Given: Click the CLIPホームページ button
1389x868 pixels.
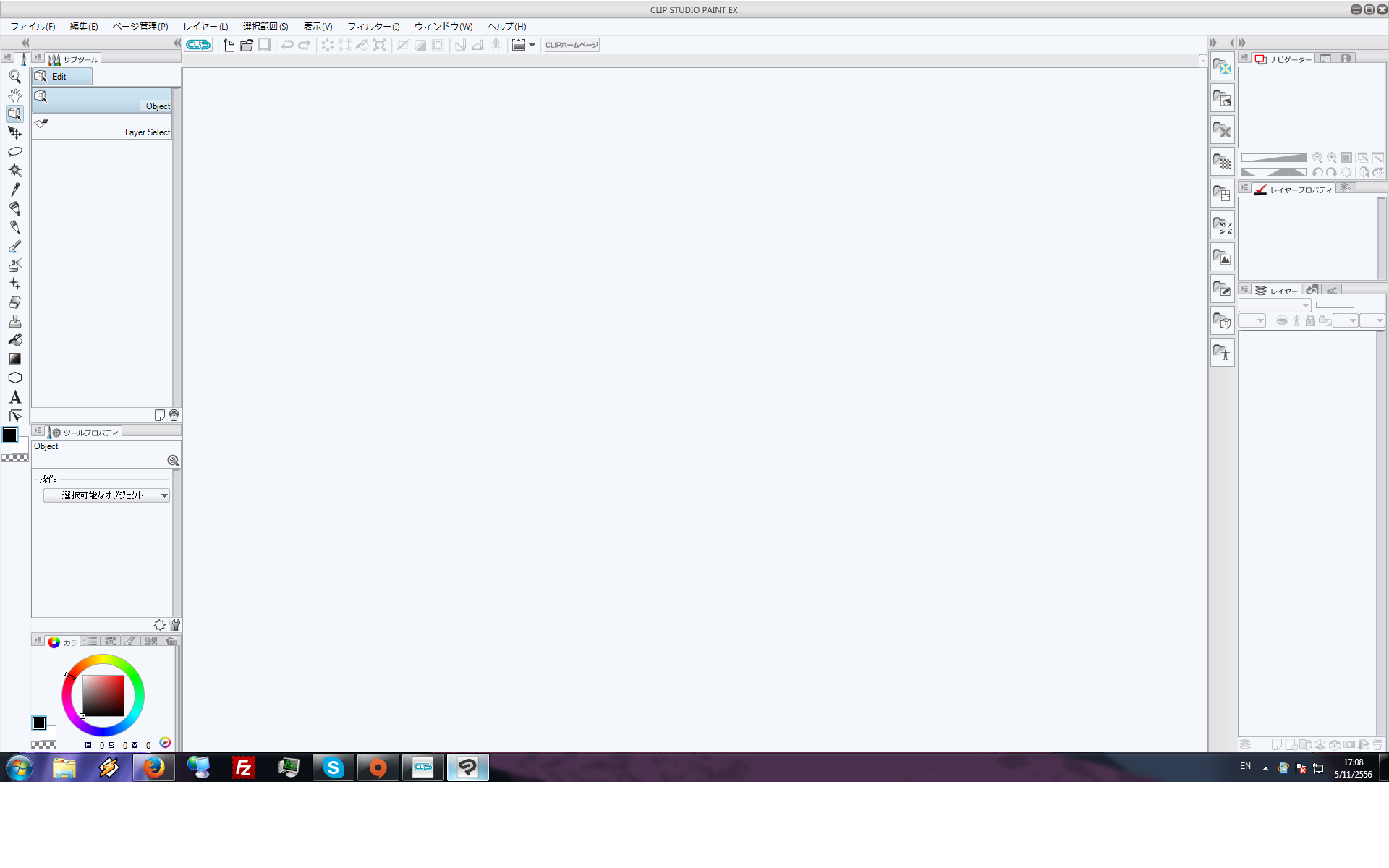Looking at the screenshot, I should pos(572,45).
